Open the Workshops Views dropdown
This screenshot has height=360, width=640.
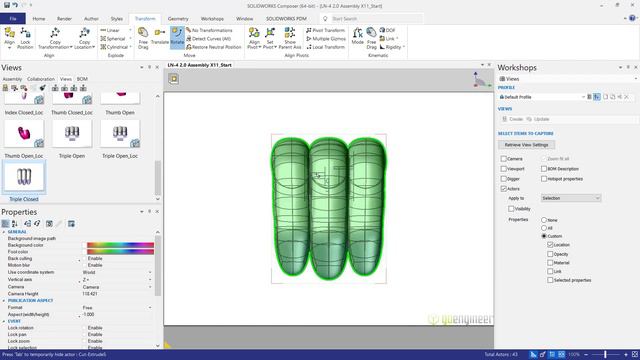tap(567, 79)
